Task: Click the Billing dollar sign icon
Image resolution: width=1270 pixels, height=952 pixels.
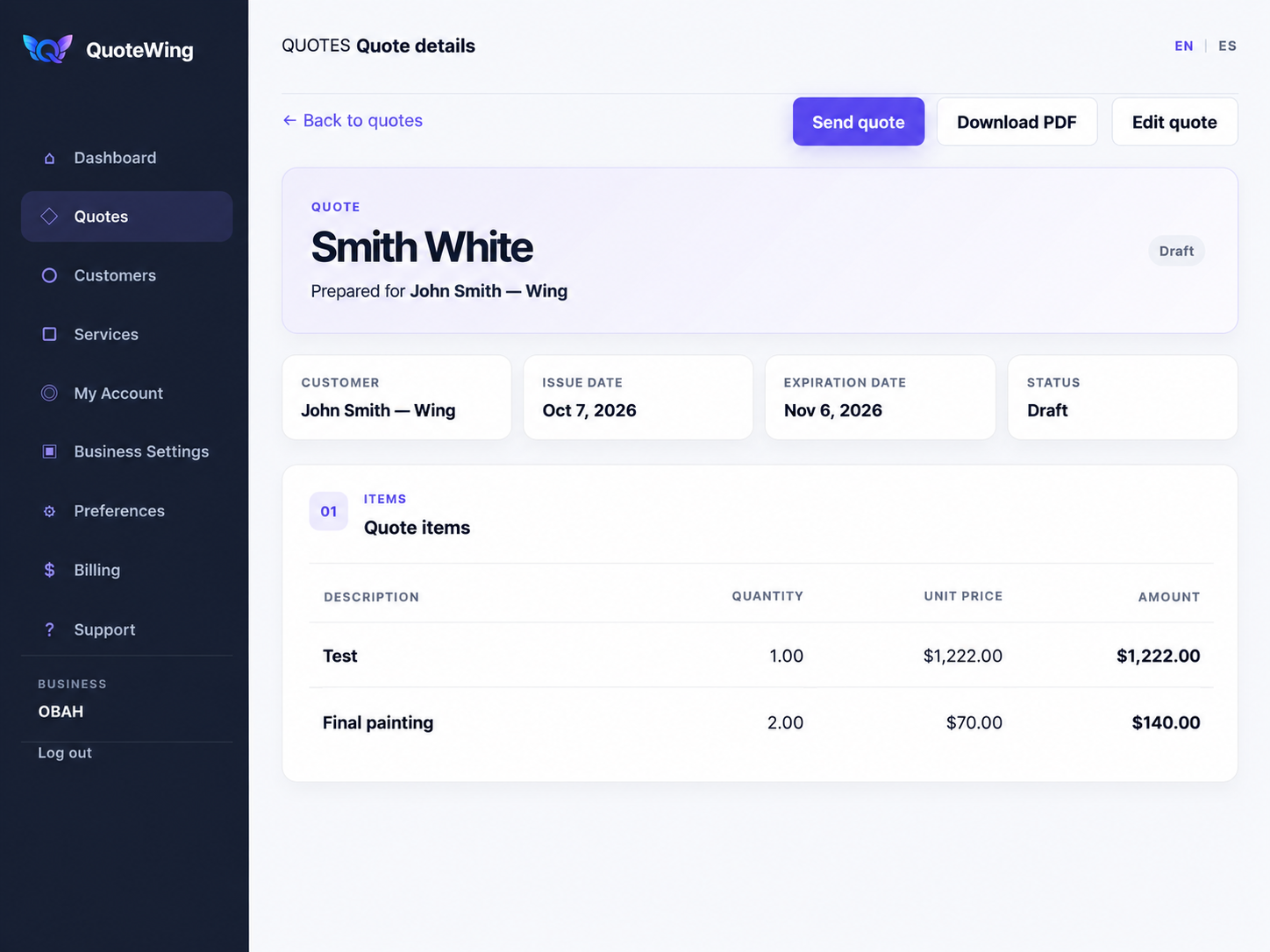Action: [x=49, y=570]
